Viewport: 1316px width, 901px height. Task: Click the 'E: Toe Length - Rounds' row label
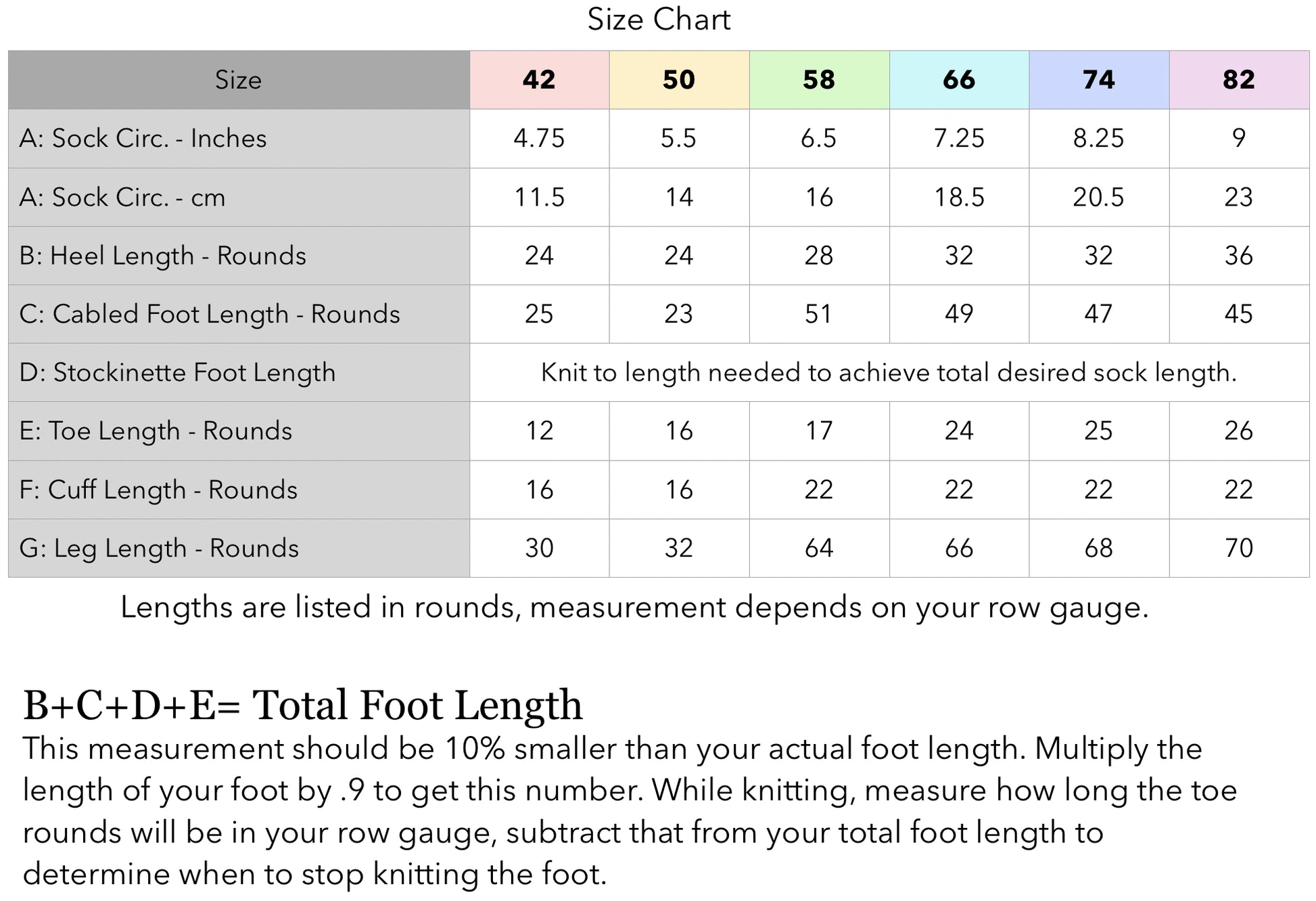156,431
